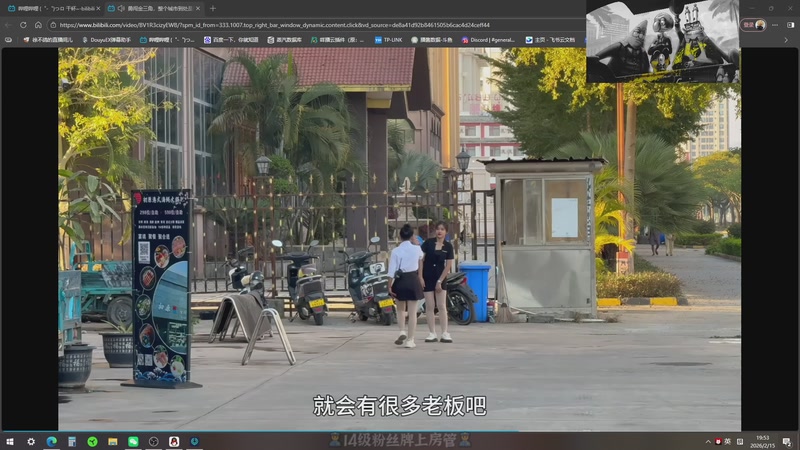Mute audio on the second tab speaker icon
800x450 pixels.
pos(121,9)
